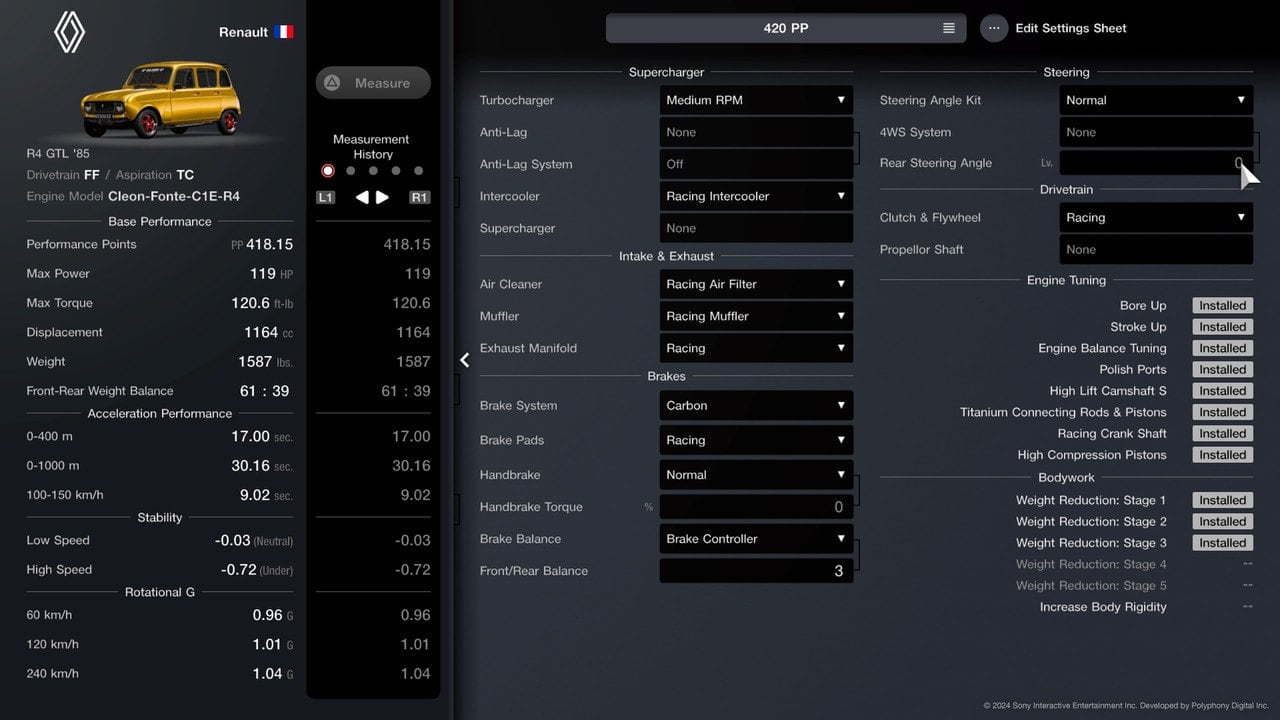Click the R1 shoulder button icon
1280x720 pixels.
point(420,197)
